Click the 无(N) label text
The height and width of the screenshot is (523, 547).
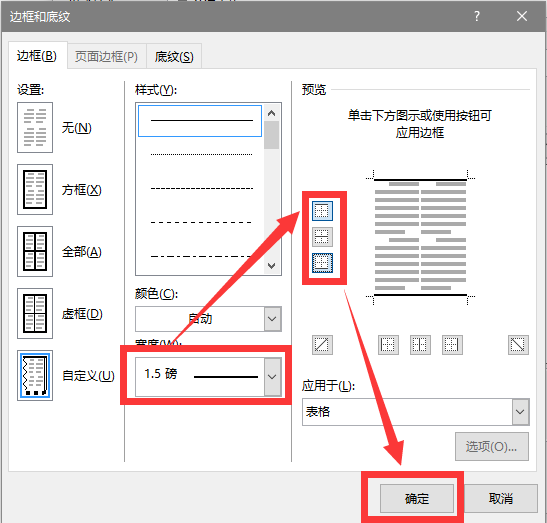pyautogui.click(x=76, y=128)
